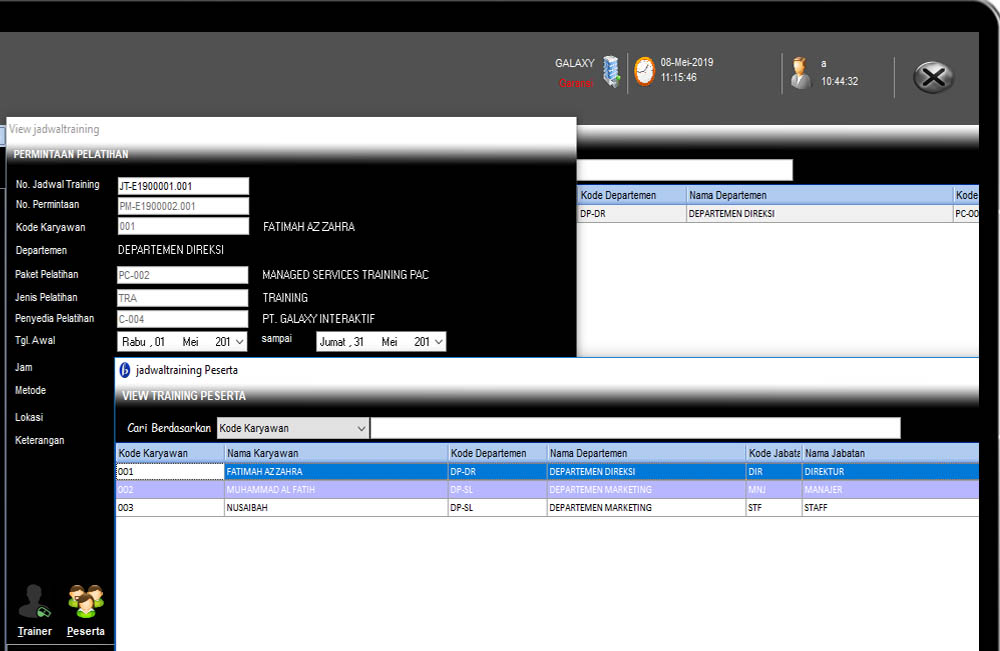Close the application with the X button

933,77
